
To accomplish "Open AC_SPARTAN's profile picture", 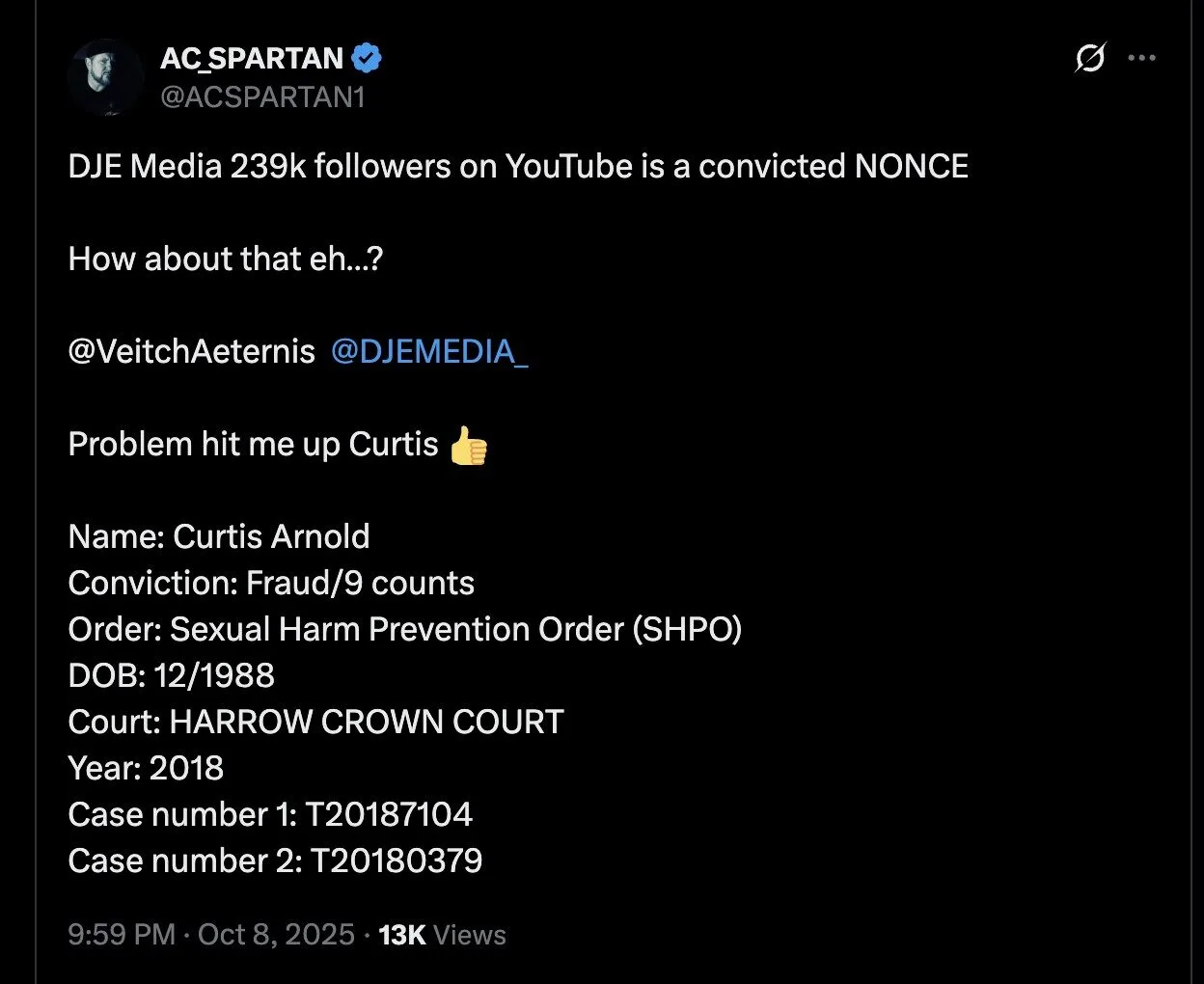I will (x=106, y=77).
